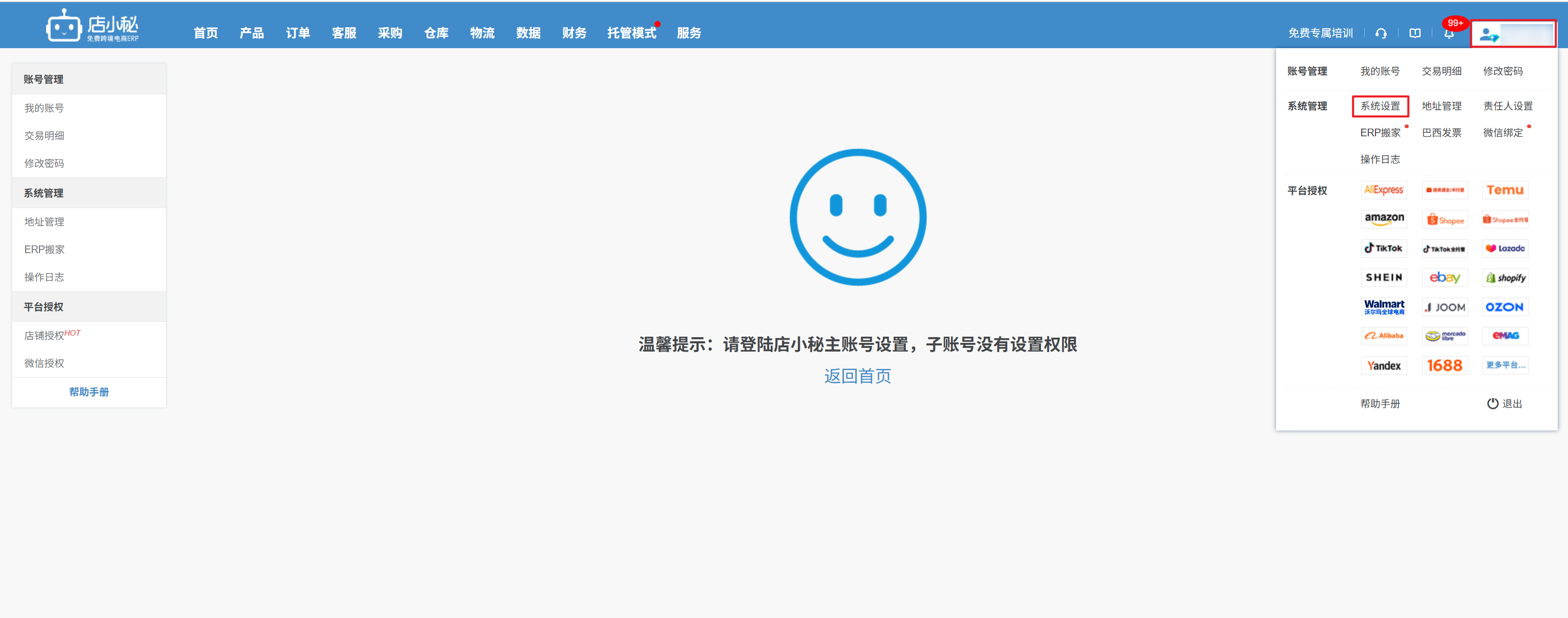Pick the OZON platform logo
1568x618 pixels.
tap(1505, 307)
